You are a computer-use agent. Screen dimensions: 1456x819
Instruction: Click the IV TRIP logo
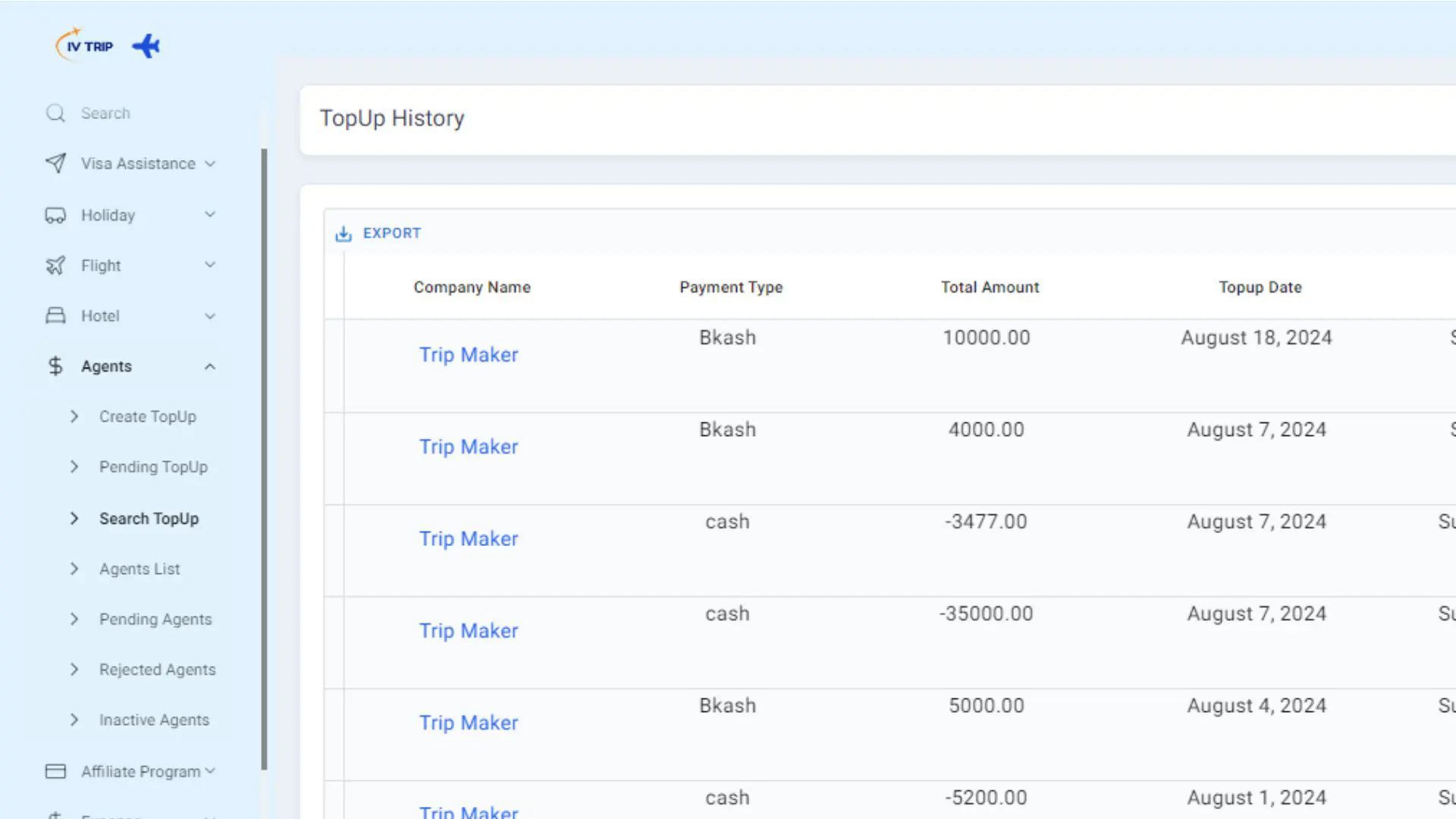tap(84, 45)
